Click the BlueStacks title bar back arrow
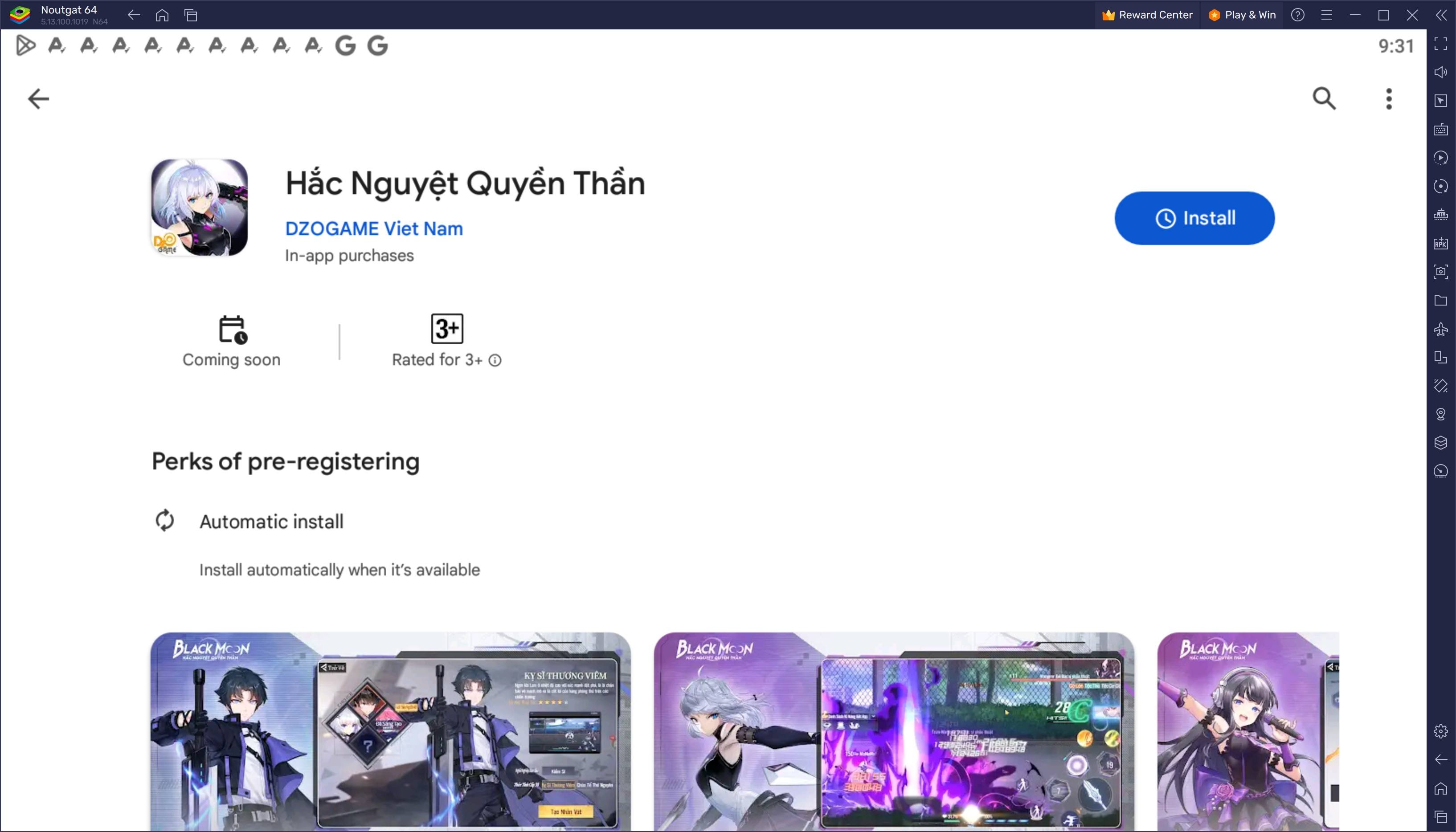The height and width of the screenshot is (832, 1456). (134, 15)
